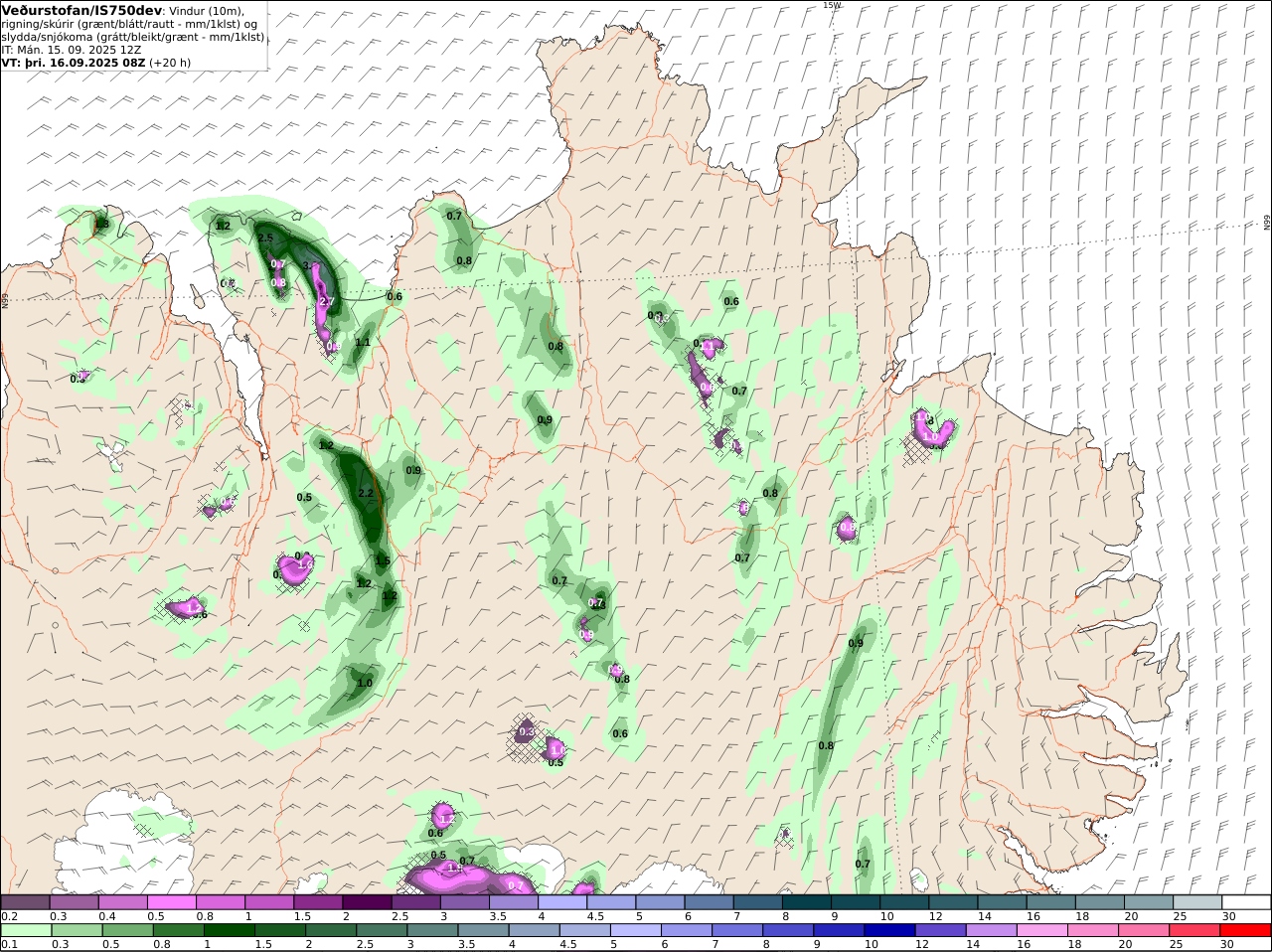The height and width of the screenshot is (952, 1272).
Task: Click the 66N latitude label at right edge
Action: coord(1266,223)
